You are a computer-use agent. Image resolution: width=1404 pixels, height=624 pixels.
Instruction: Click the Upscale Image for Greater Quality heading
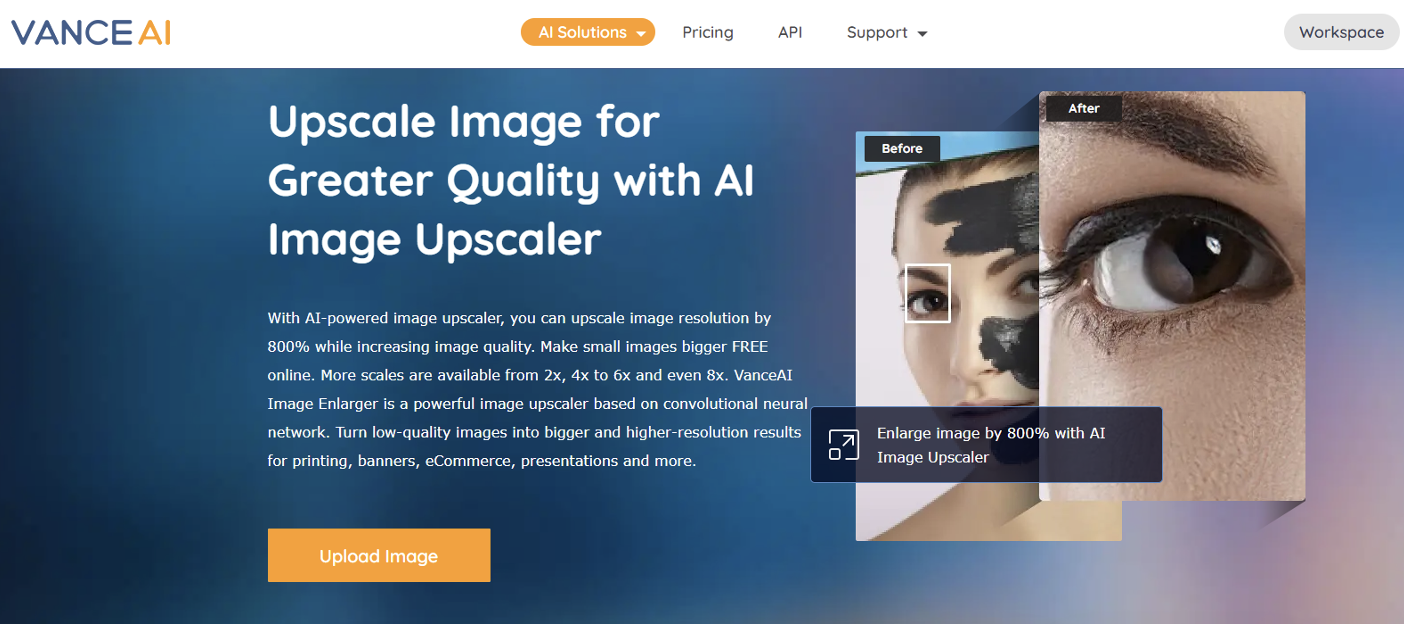point(511,181)
